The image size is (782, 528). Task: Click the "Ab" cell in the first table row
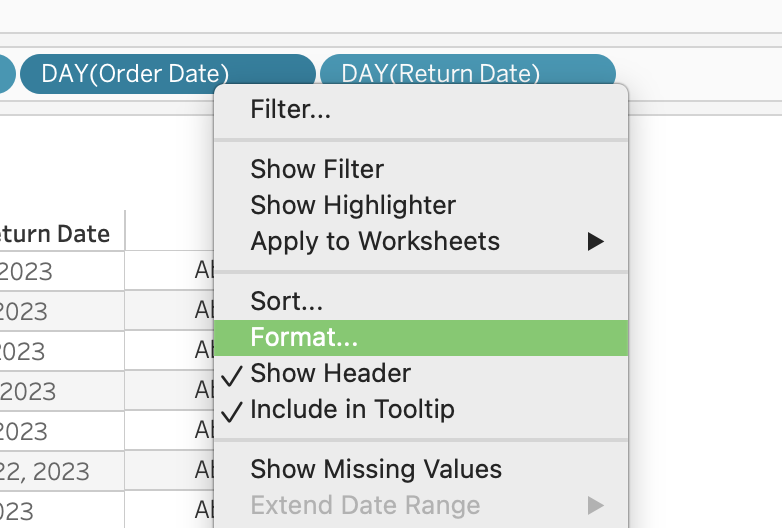tap(205, 271)
